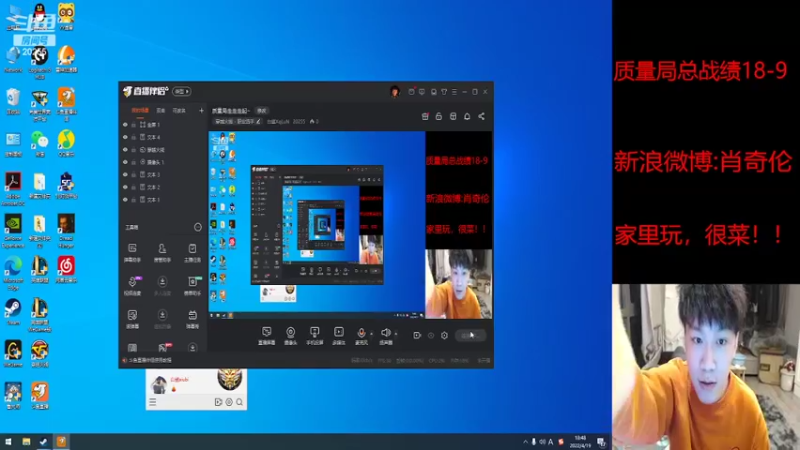Click the announcement text in the status bar
This screenshot has height=450, width=800.
pos(149,360)
